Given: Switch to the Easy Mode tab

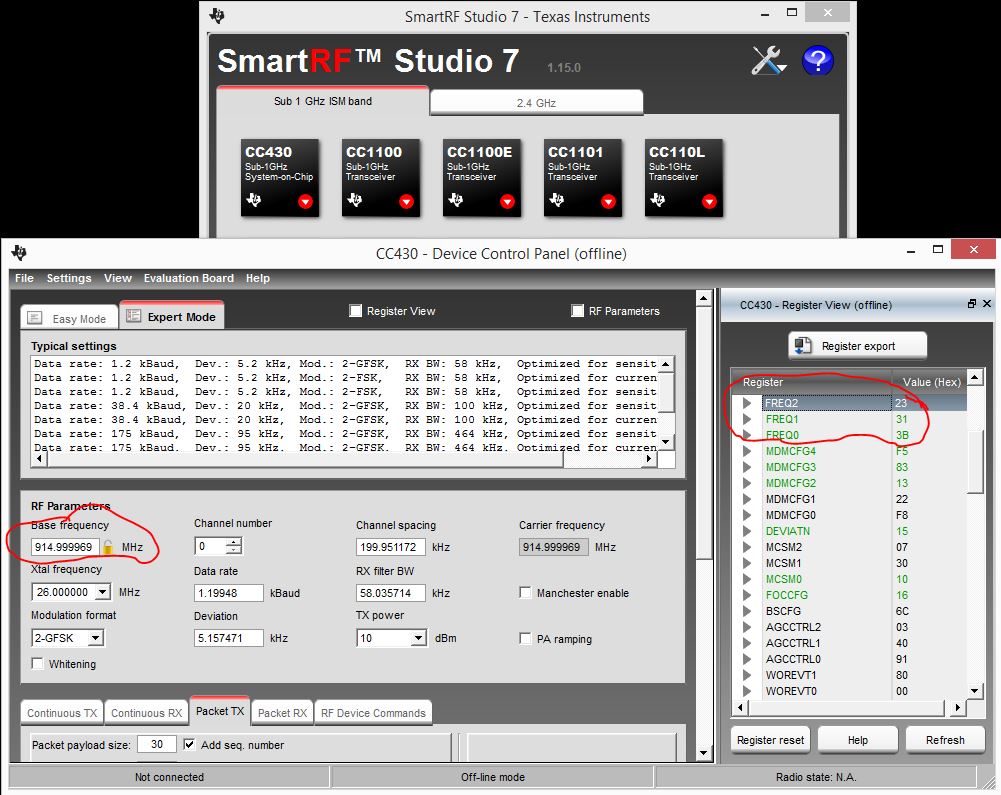Looking at the screenshot, I should click(x=69, y=318).
